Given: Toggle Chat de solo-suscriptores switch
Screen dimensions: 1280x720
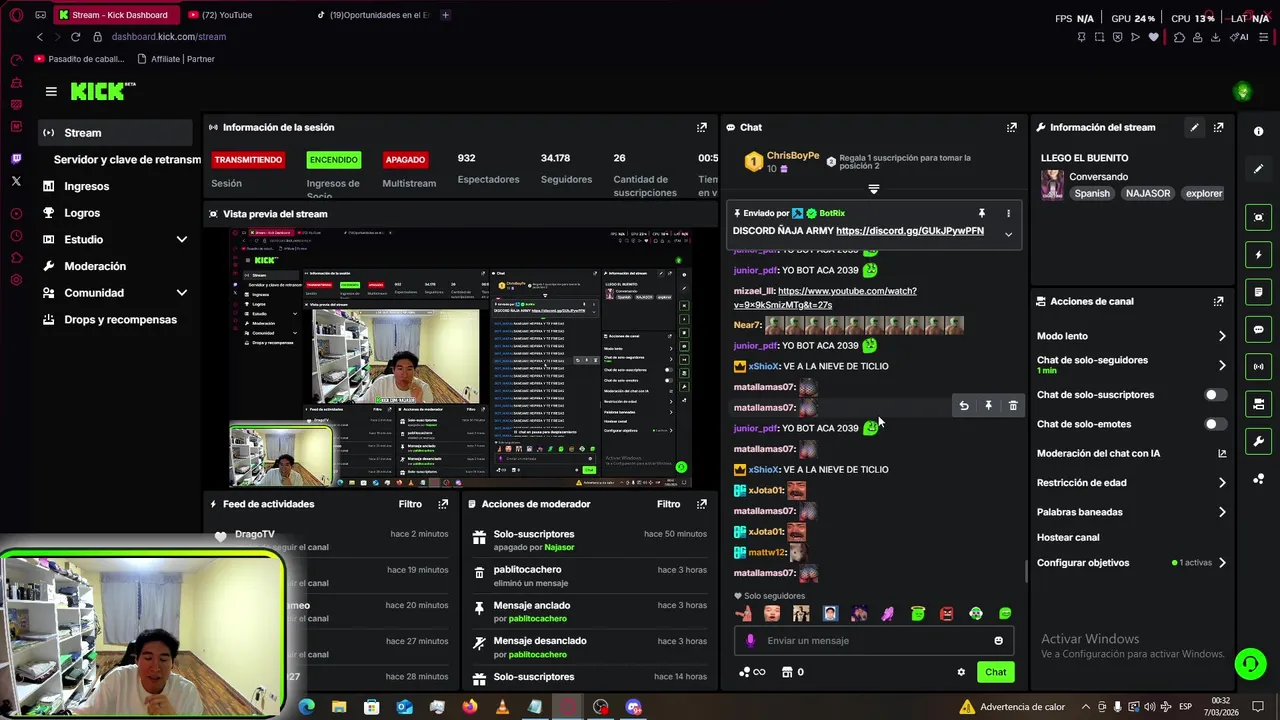Looking at the screenshot, I should coord(1215,395).
